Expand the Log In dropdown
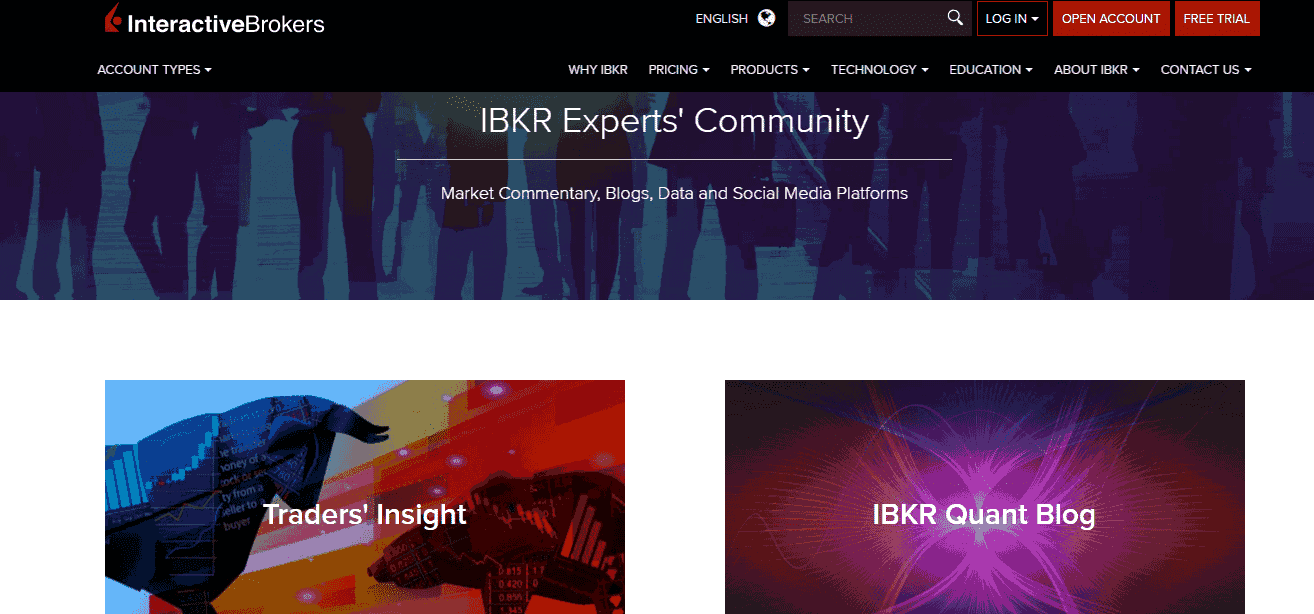This screenshot has width=1314, height=614. (1012, 18)
